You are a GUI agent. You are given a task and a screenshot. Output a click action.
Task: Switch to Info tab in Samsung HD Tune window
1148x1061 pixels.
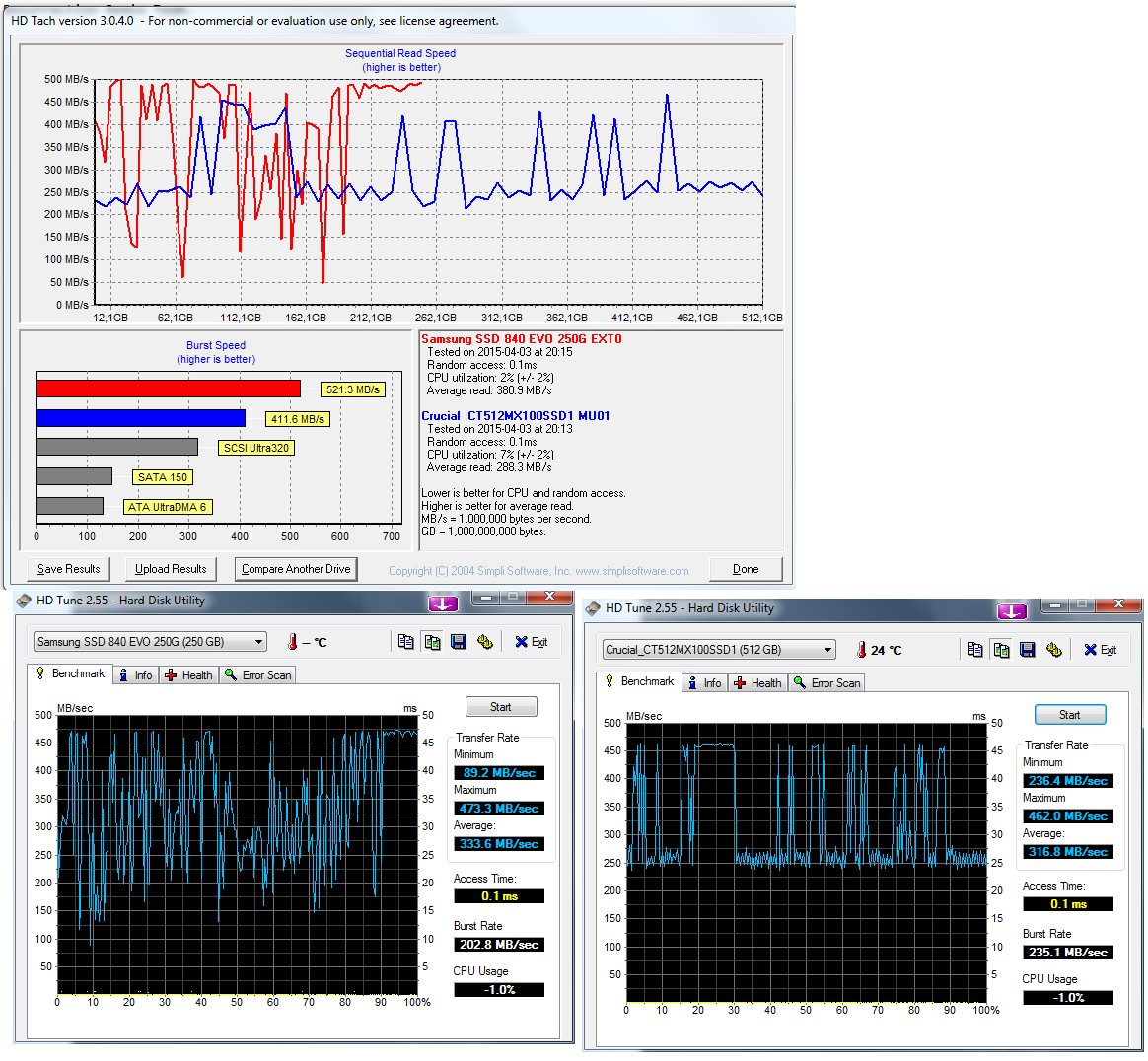(x=135, y=675)
